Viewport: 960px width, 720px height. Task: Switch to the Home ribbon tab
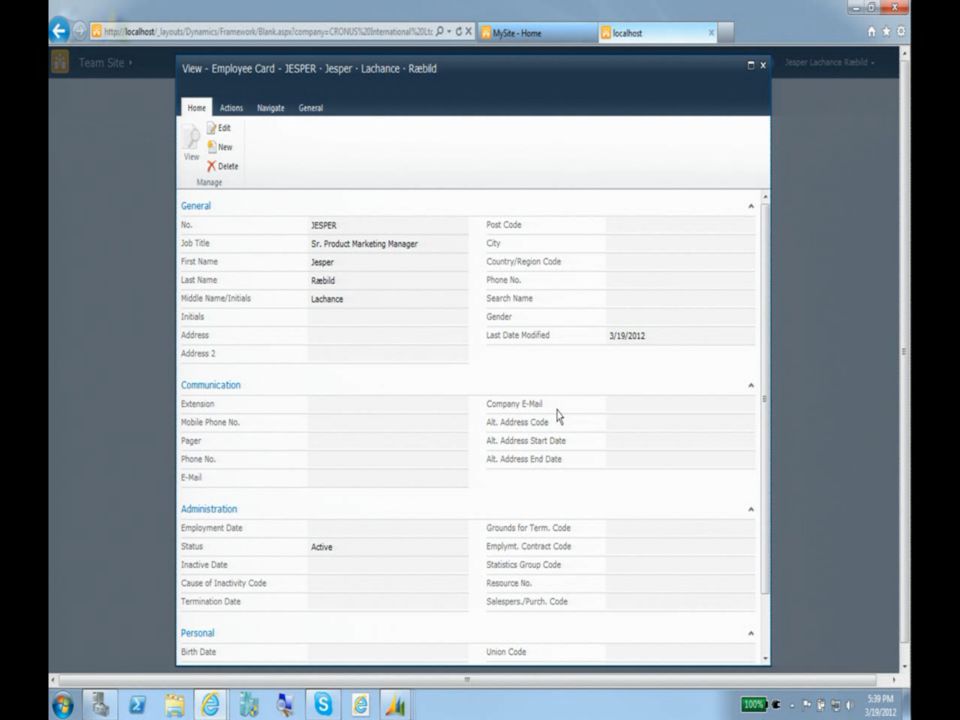[197, 107]
